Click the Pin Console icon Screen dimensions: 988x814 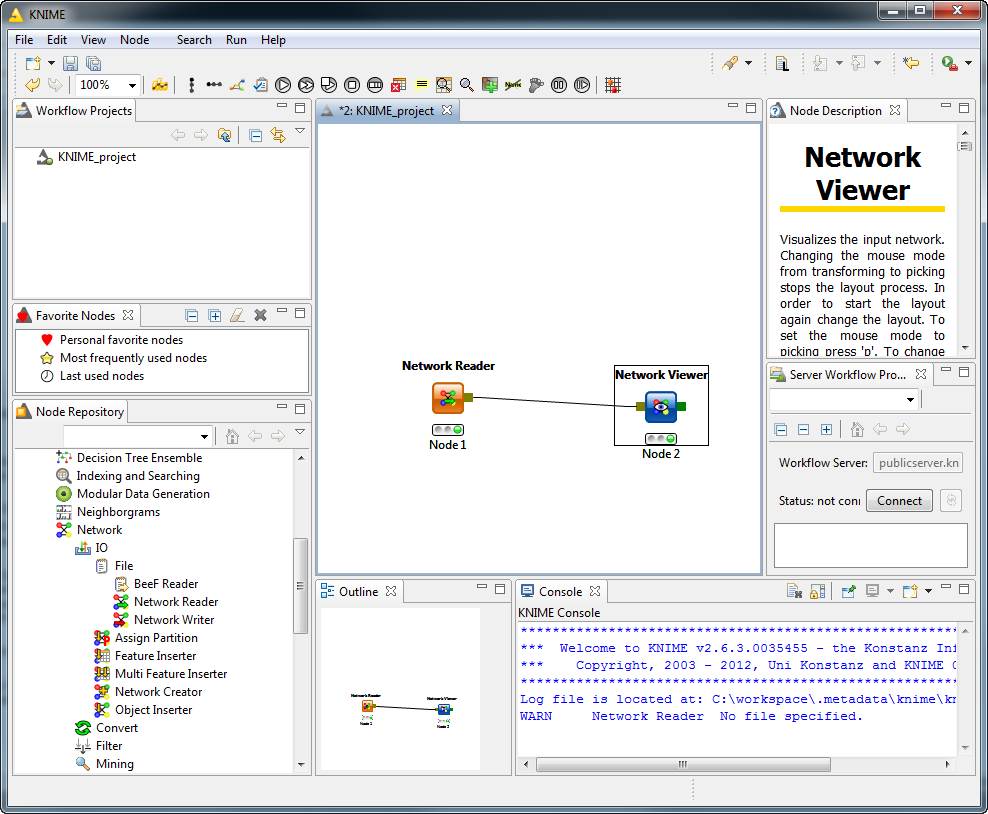[848, 591]
